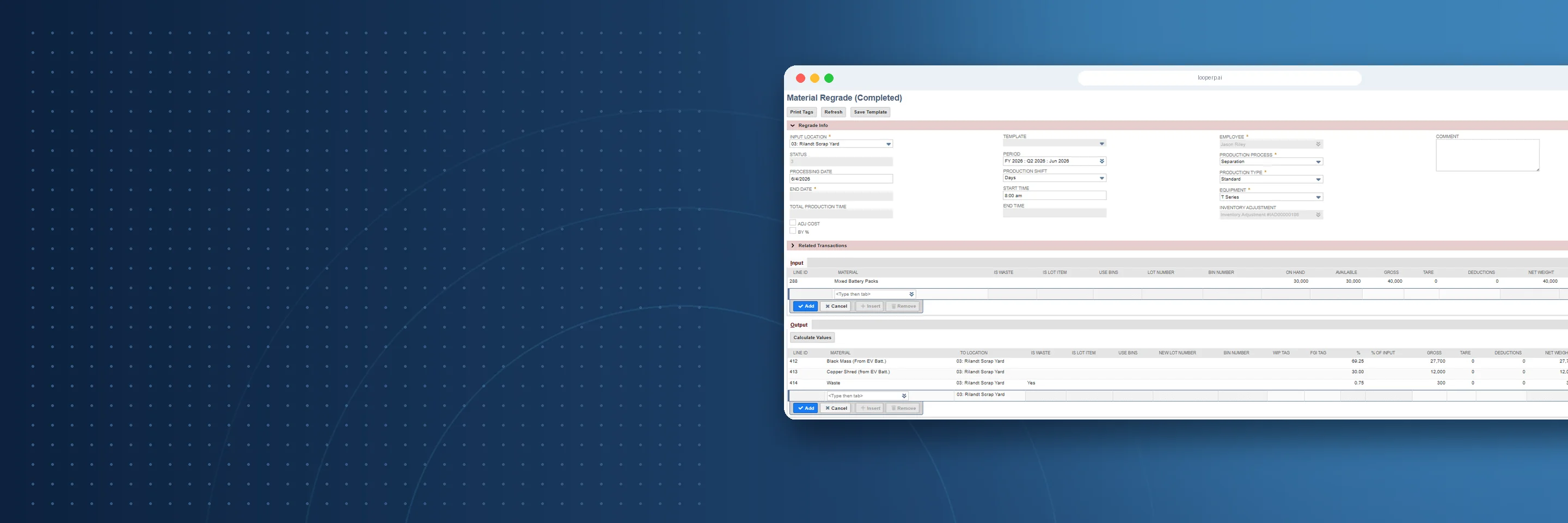
Task: Open the Input Location dropdown arrow
Action: pos(888,144)
